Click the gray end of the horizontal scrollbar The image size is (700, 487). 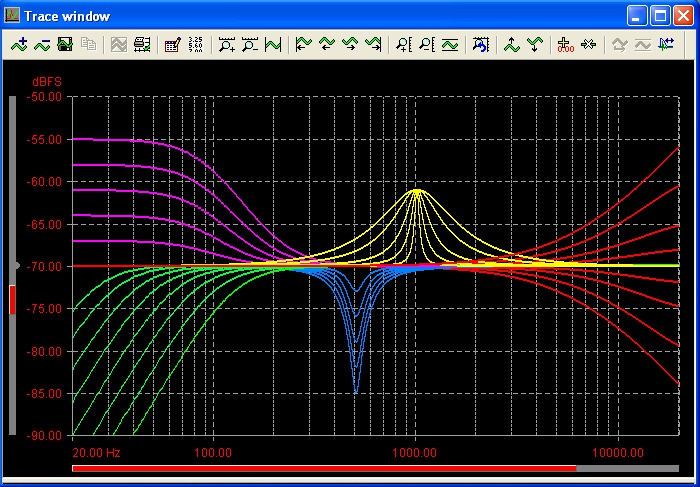[x=628, y=468]
